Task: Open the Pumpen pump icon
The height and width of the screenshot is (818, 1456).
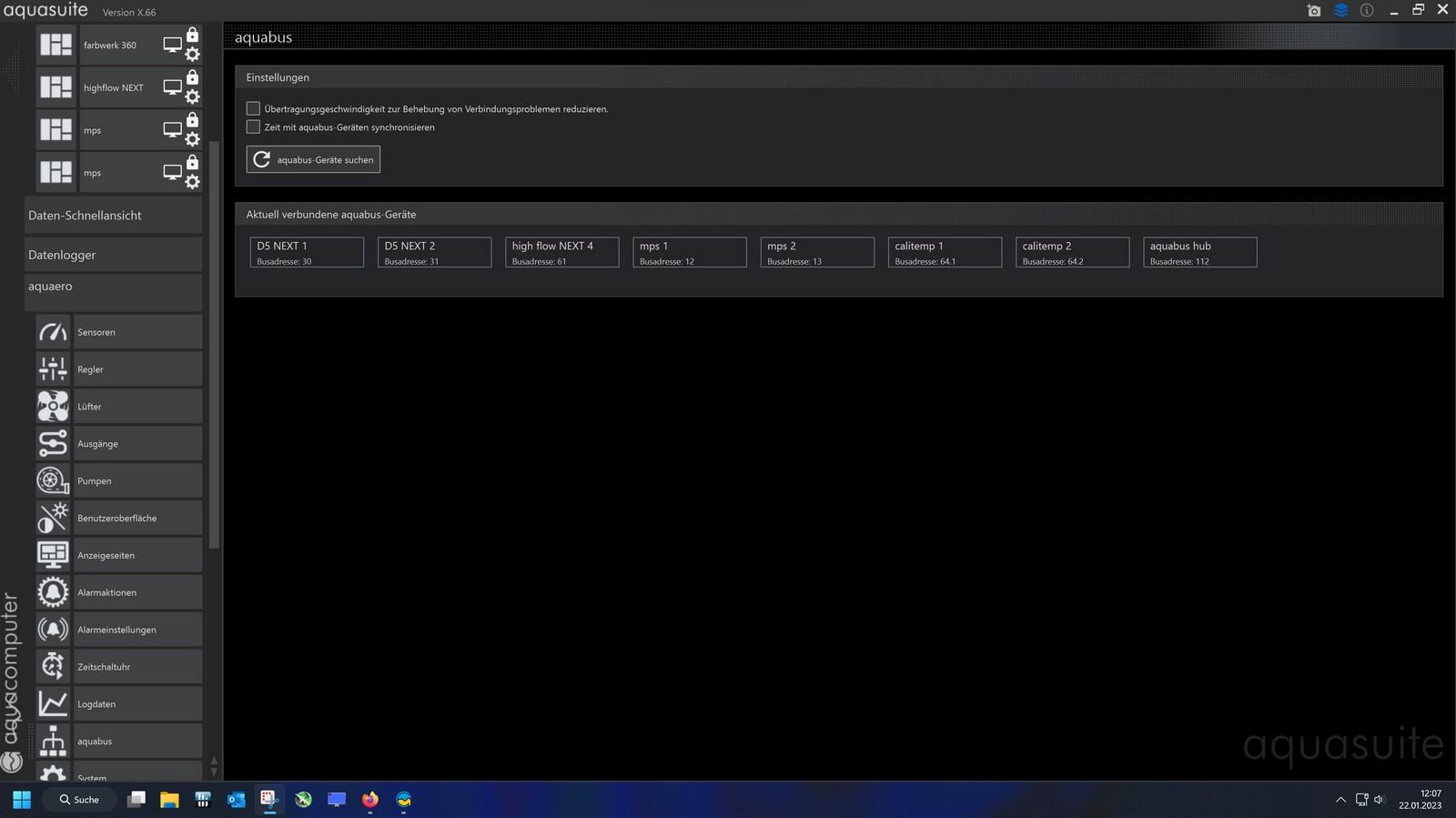Action: click(53, 480)
